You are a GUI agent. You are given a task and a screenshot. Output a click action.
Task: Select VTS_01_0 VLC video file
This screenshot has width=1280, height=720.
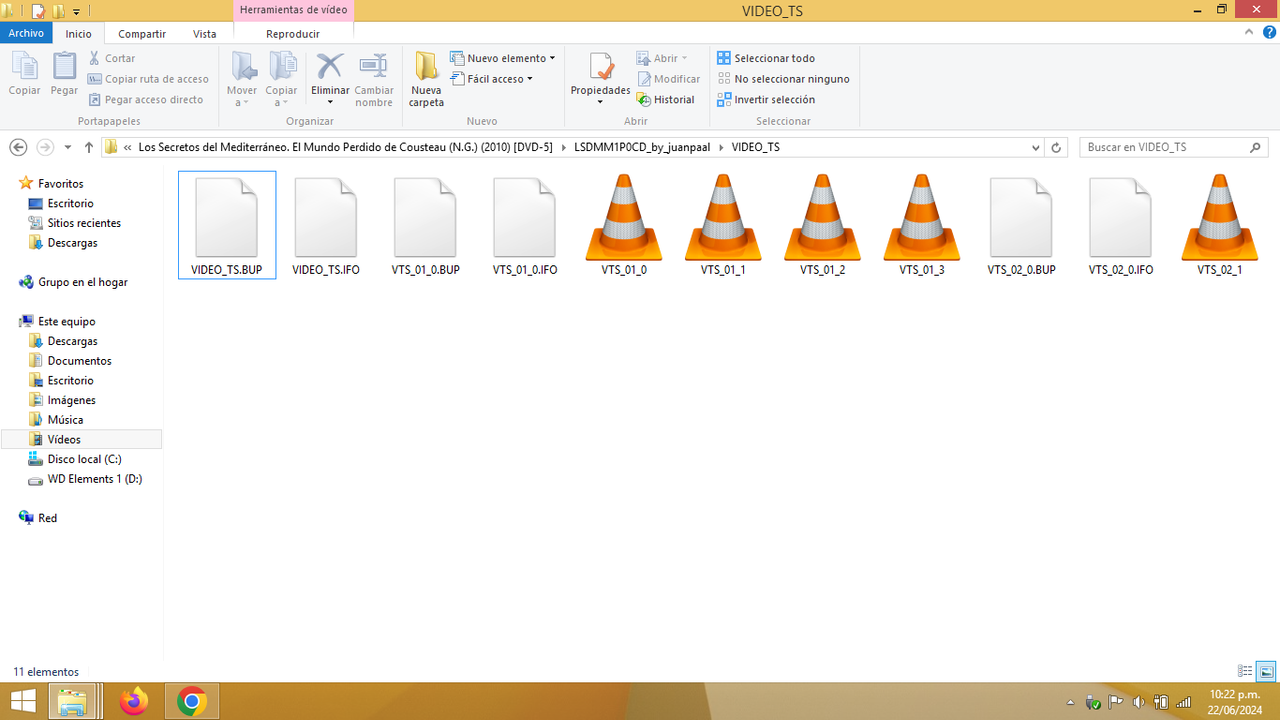pos(623,225)
